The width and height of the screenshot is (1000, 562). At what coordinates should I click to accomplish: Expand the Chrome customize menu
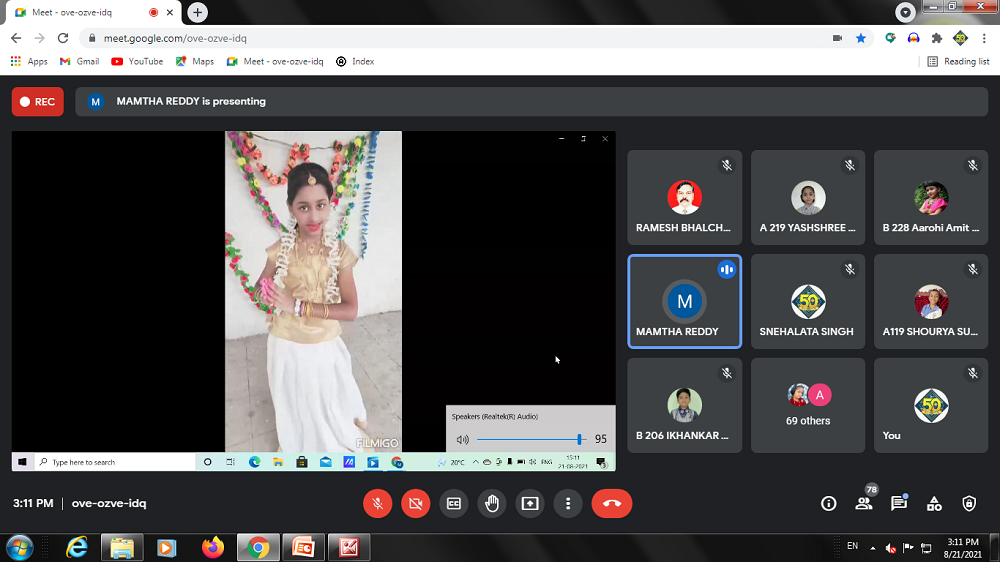coord(985,38)
